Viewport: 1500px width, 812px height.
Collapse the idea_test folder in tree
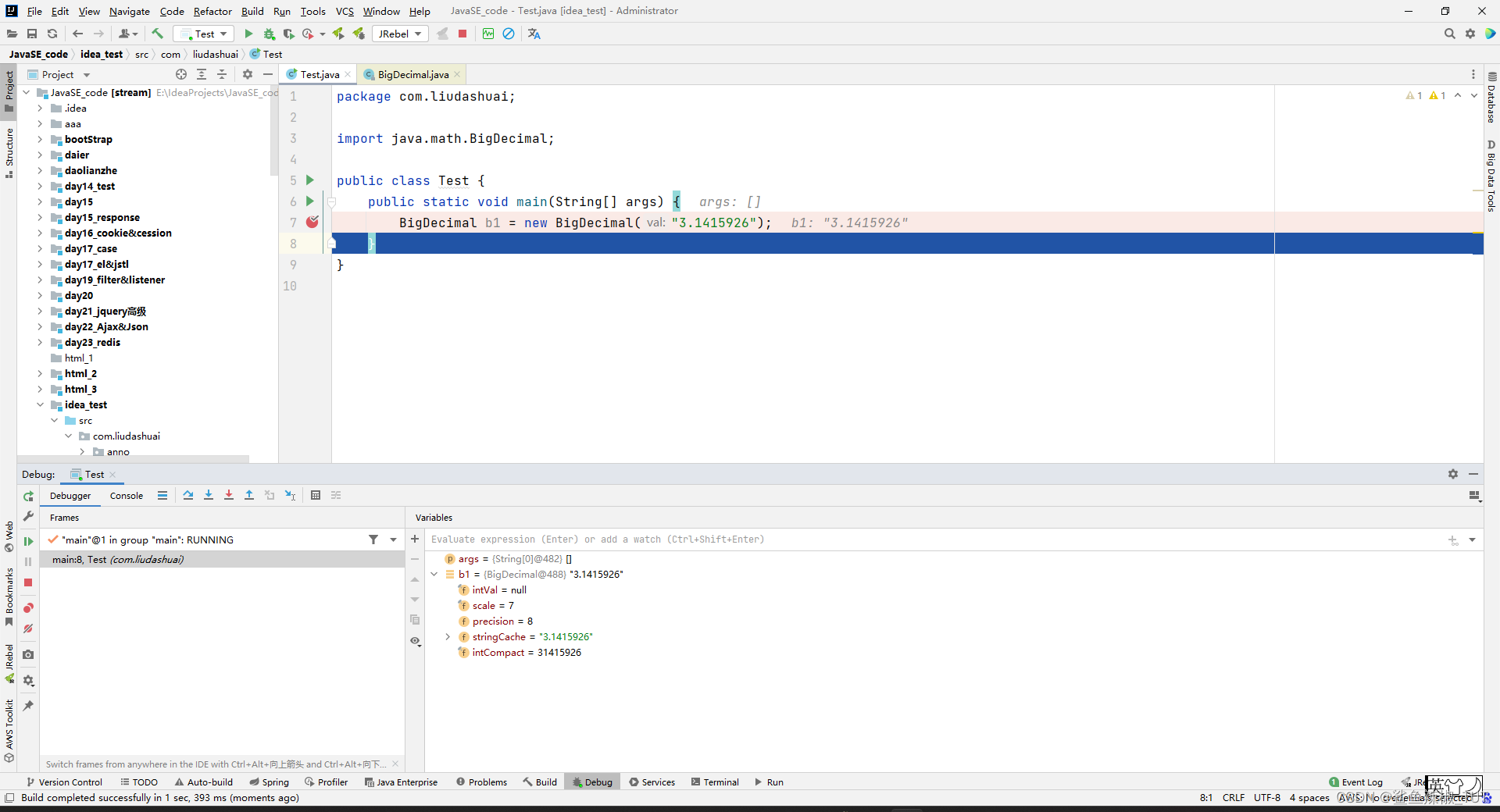(40, 404)
